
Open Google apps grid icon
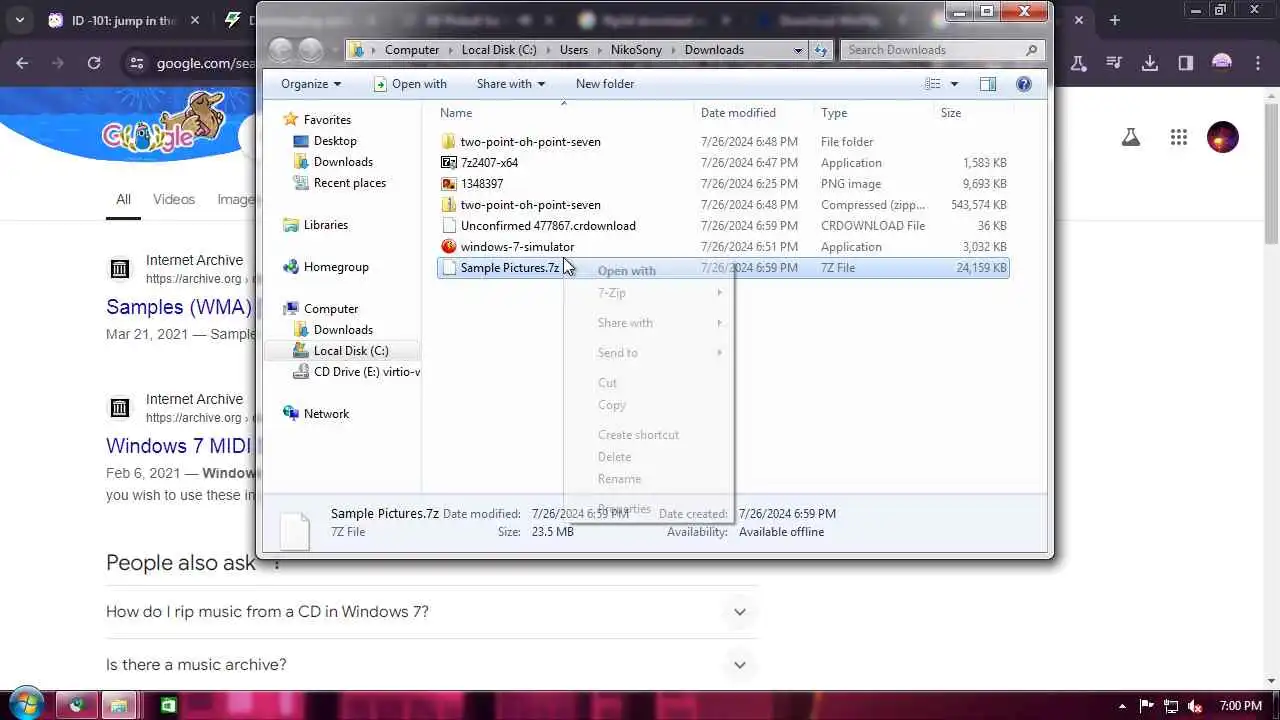(1178, 138)
